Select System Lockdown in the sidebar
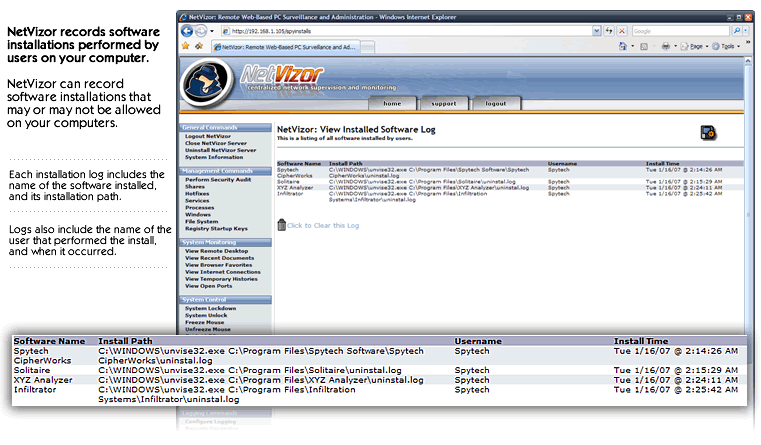 [x=209, y=308]
